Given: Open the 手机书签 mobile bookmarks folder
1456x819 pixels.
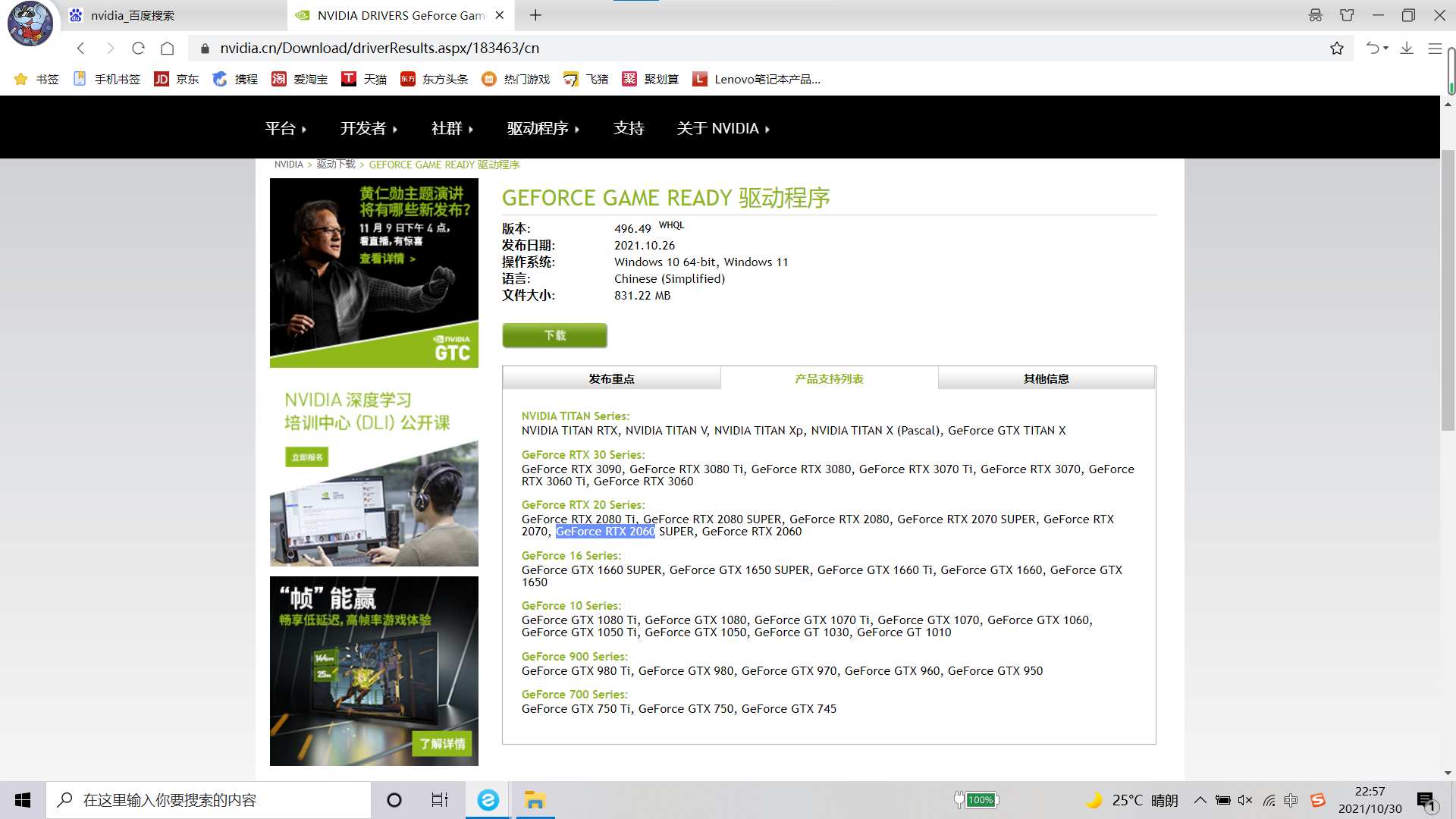Looking at the screenshot, I should coord(106,79).
